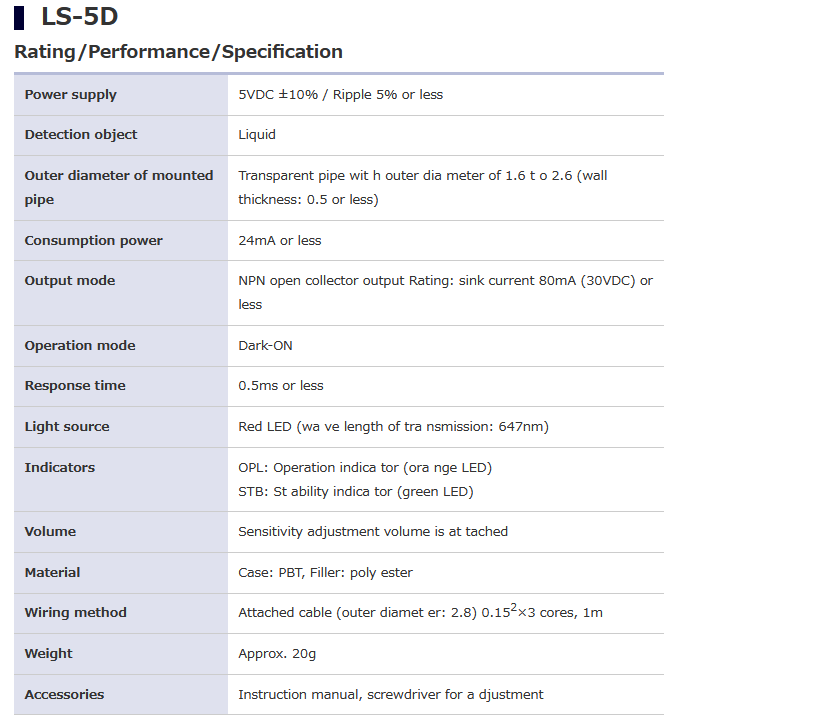Viewport: 826px width, 725px height.
Task: Click the Dark-ON operation mode value
Action: tap(265, 346)
